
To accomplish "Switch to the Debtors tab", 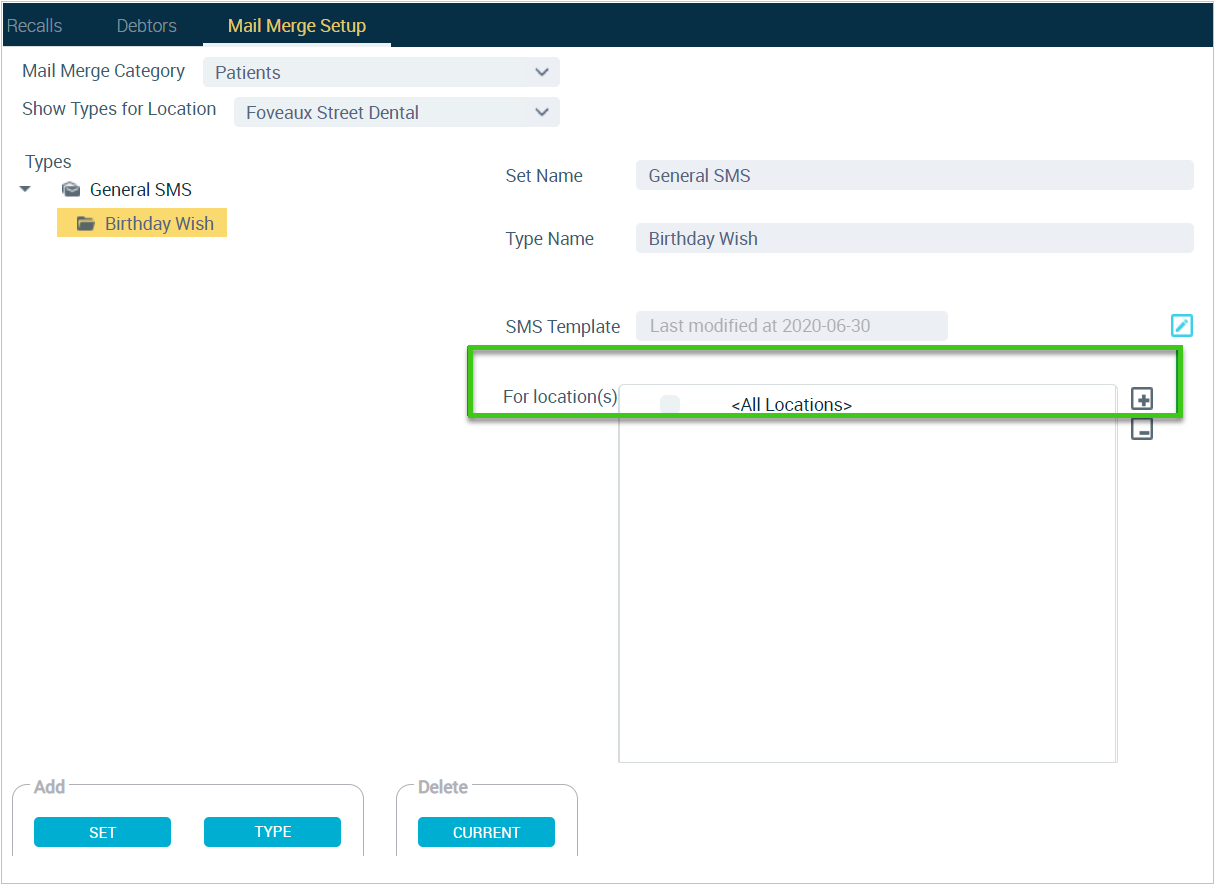I will point(147,26).
